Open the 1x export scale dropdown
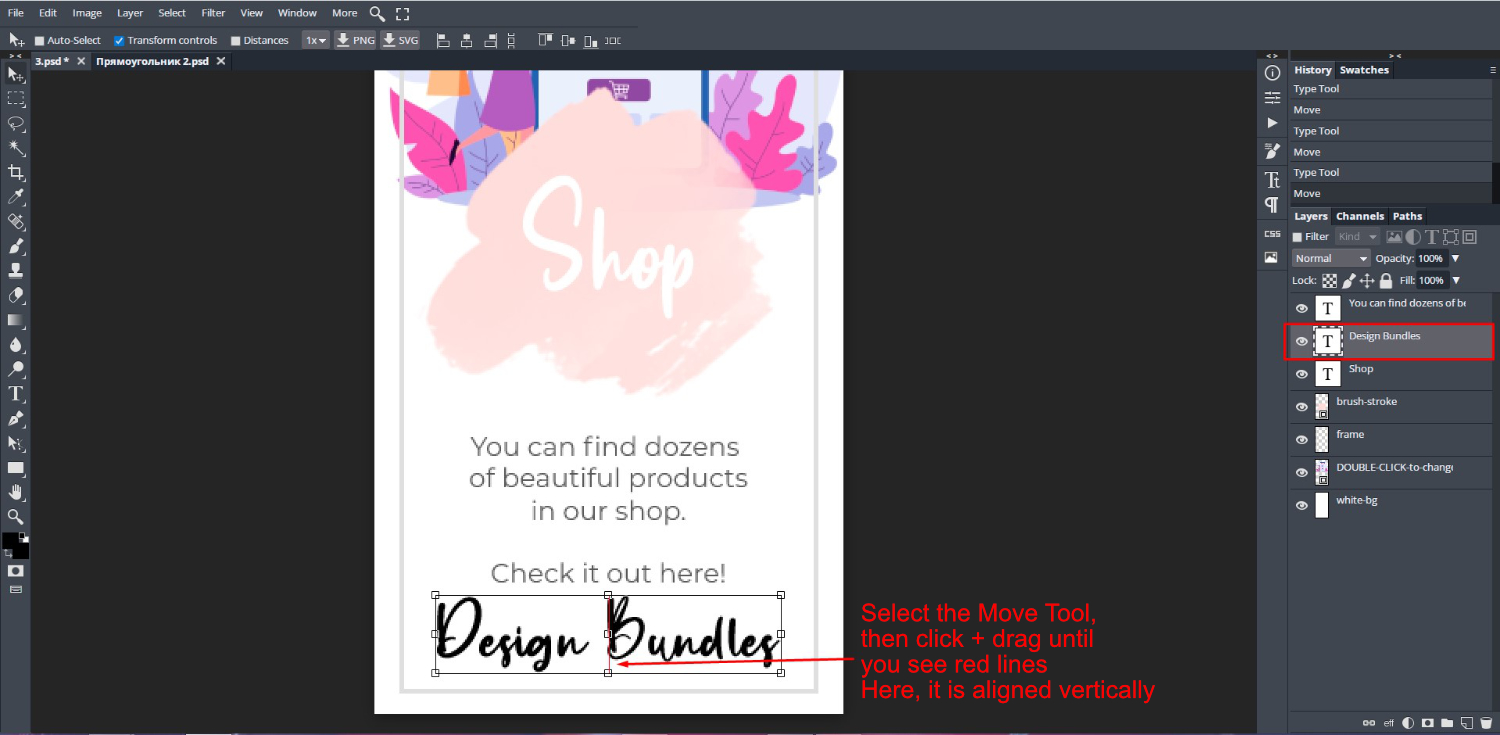This screenshot has height=735, width=1500. (315, 41)
